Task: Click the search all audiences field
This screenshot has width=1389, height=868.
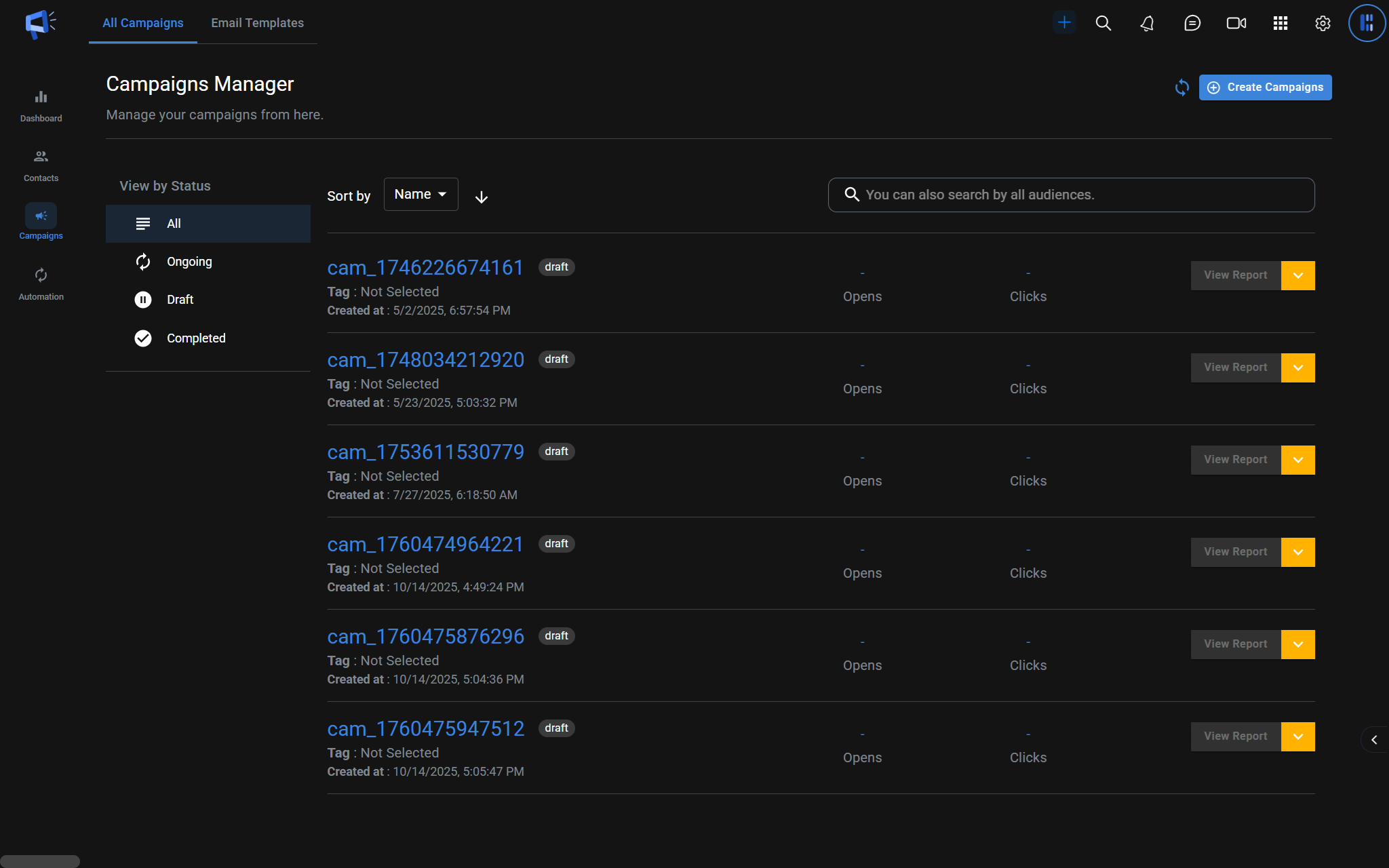Action: click(x=1078, y=195)
